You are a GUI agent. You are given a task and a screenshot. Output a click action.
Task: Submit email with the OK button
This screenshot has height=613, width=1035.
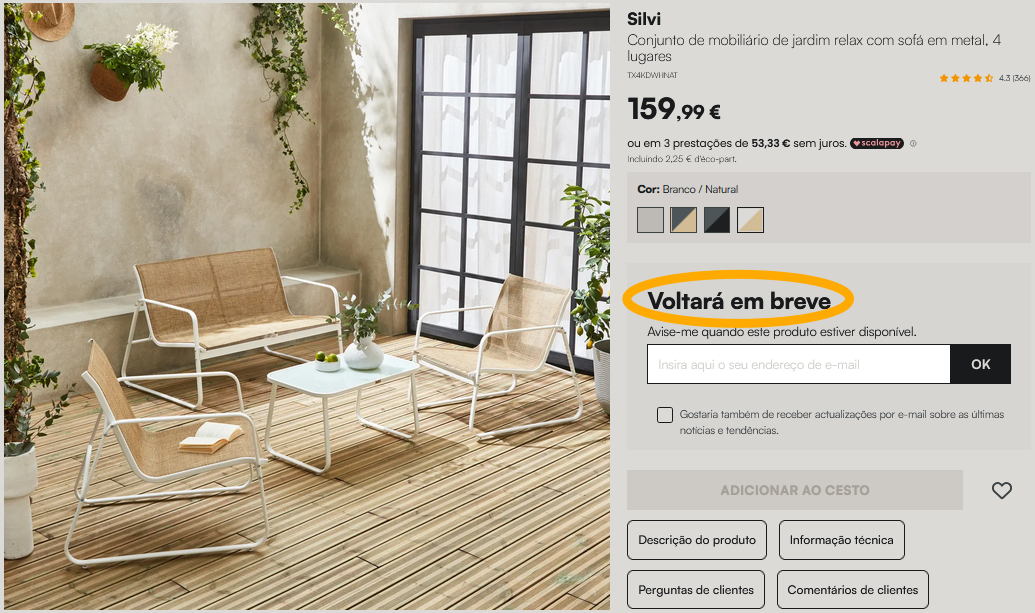click(980, 364)
